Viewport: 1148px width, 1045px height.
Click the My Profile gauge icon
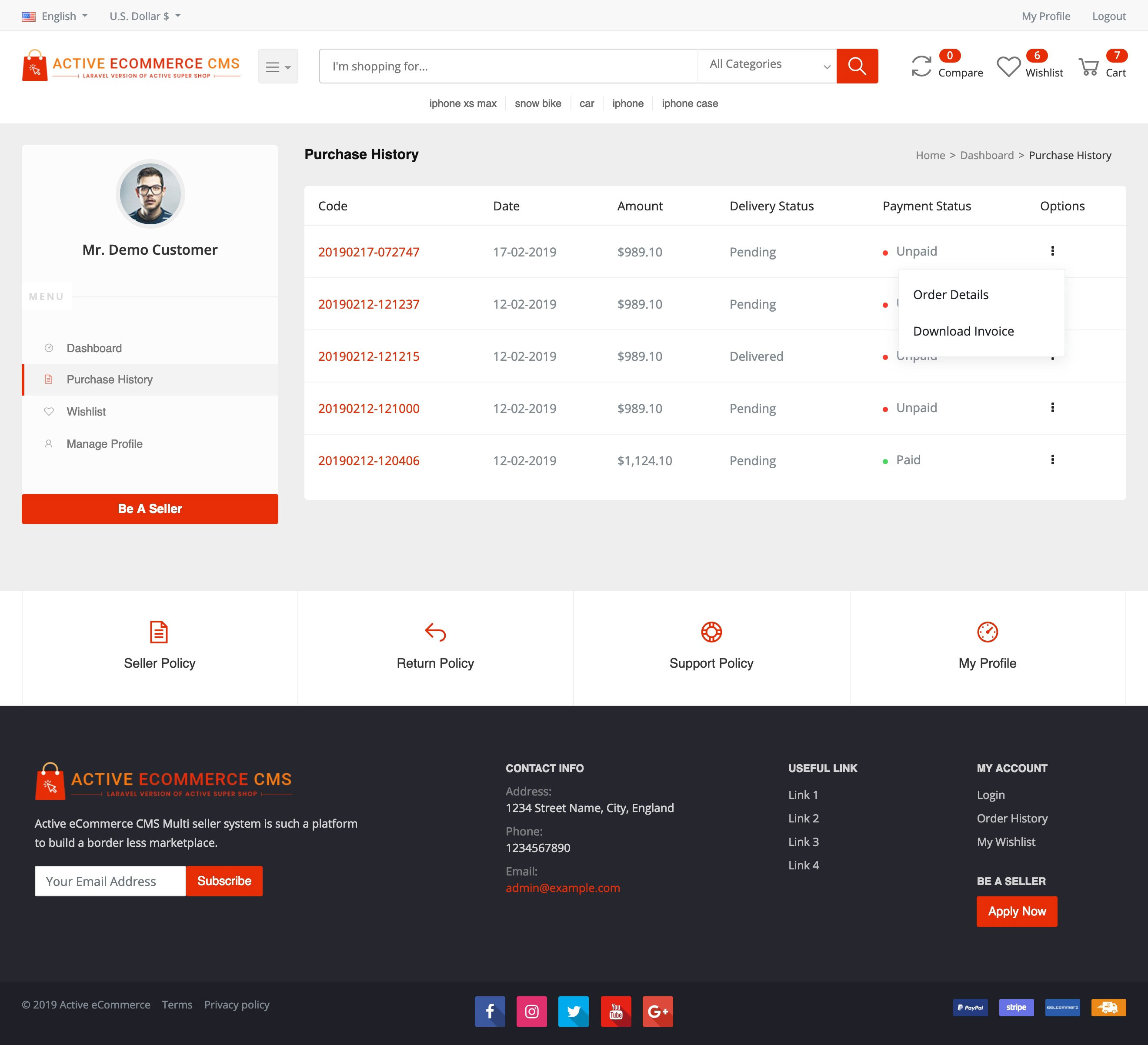[x=988, y=632]
